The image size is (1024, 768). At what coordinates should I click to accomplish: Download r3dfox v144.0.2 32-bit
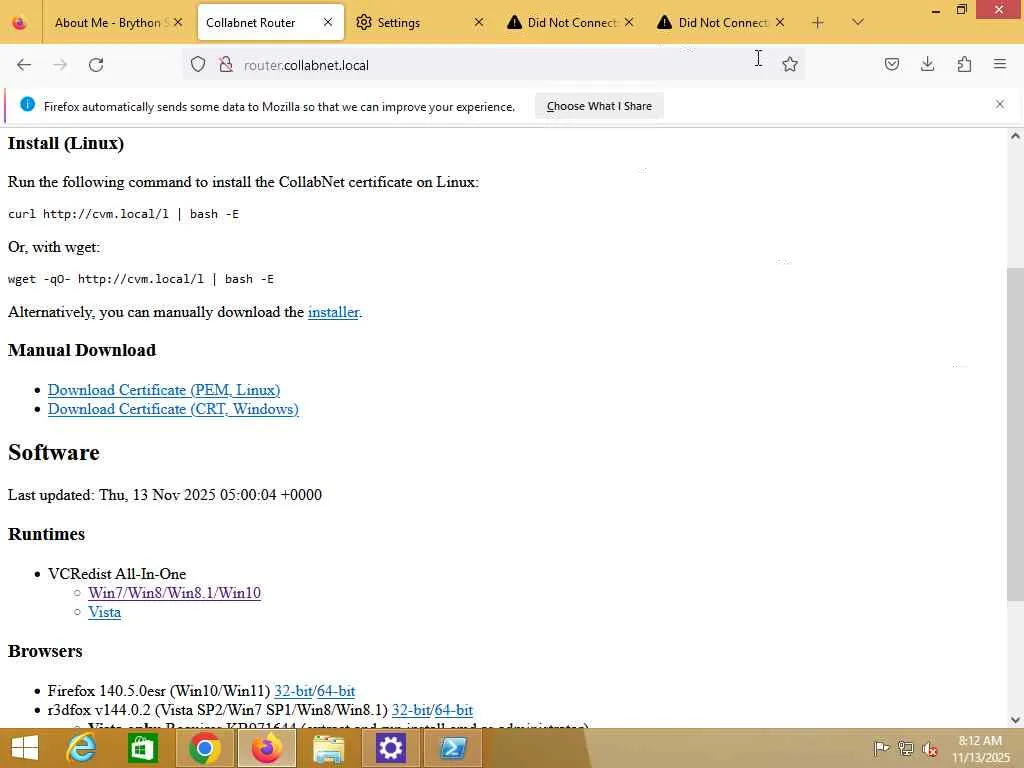pos(411,710)
